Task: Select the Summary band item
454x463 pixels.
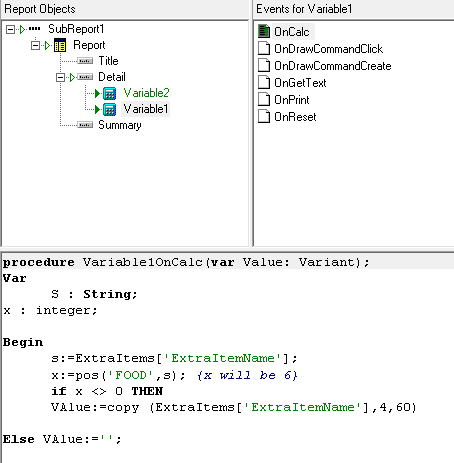Action: click(120, 125)
